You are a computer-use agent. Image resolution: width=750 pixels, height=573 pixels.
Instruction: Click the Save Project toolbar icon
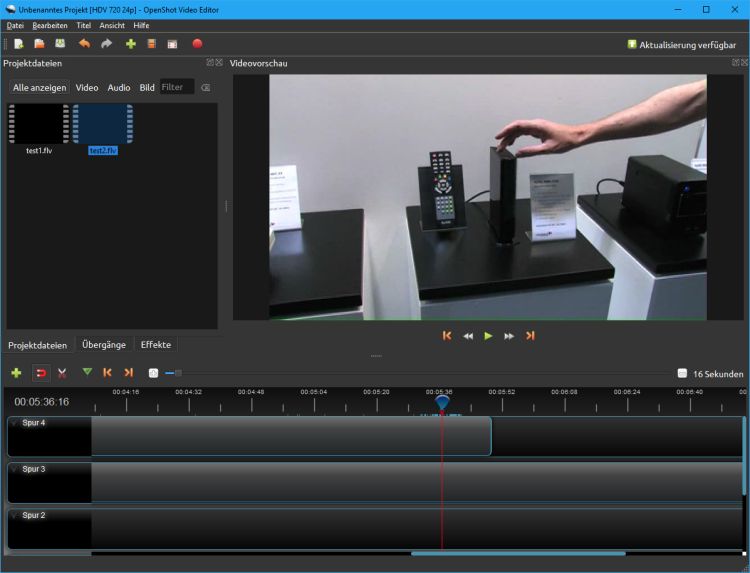pos(60,44)
